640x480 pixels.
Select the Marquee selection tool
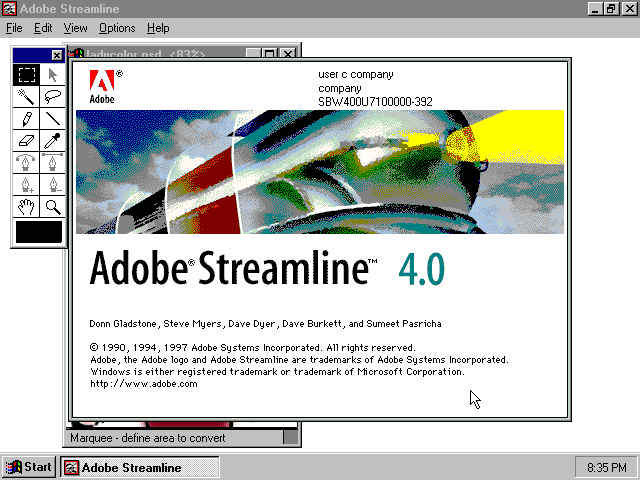[26, 75]
